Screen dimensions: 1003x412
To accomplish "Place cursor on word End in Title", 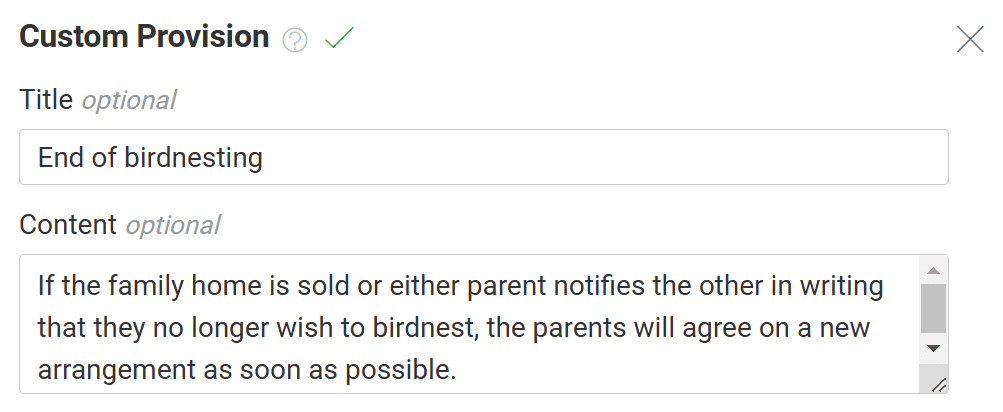I will (60, 157).
